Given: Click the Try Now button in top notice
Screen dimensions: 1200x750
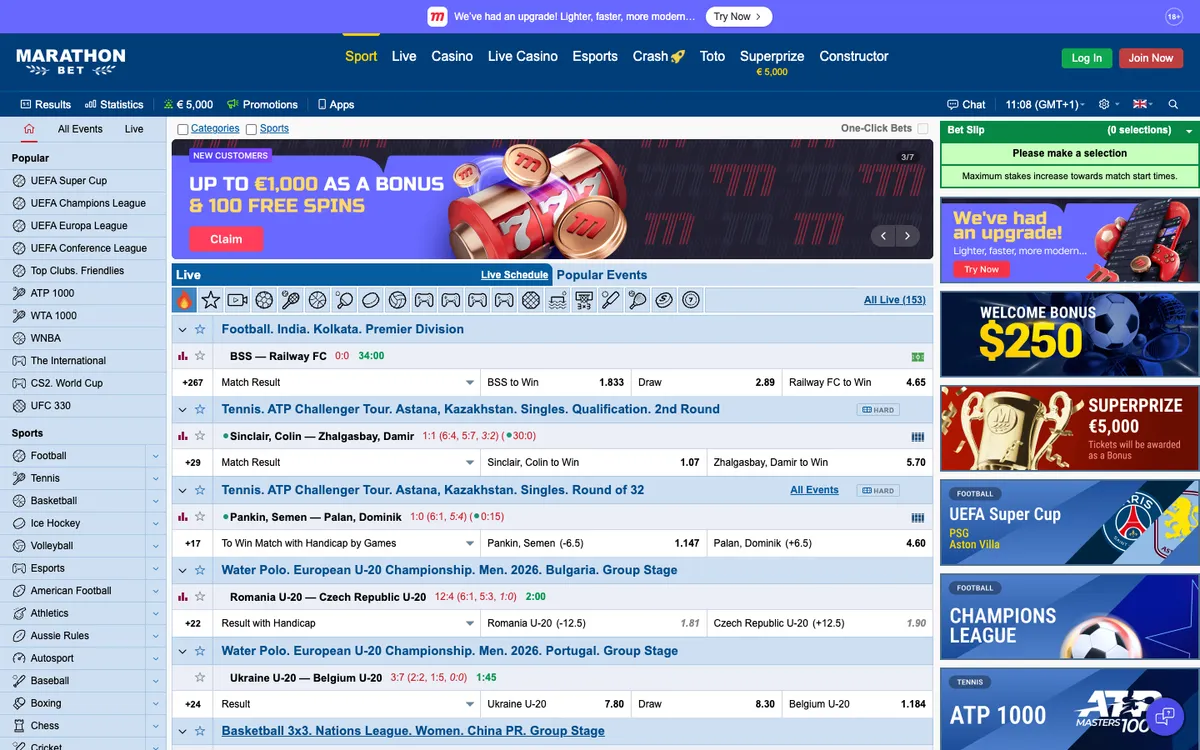Looking at the screenshot, I should [738, 17].
